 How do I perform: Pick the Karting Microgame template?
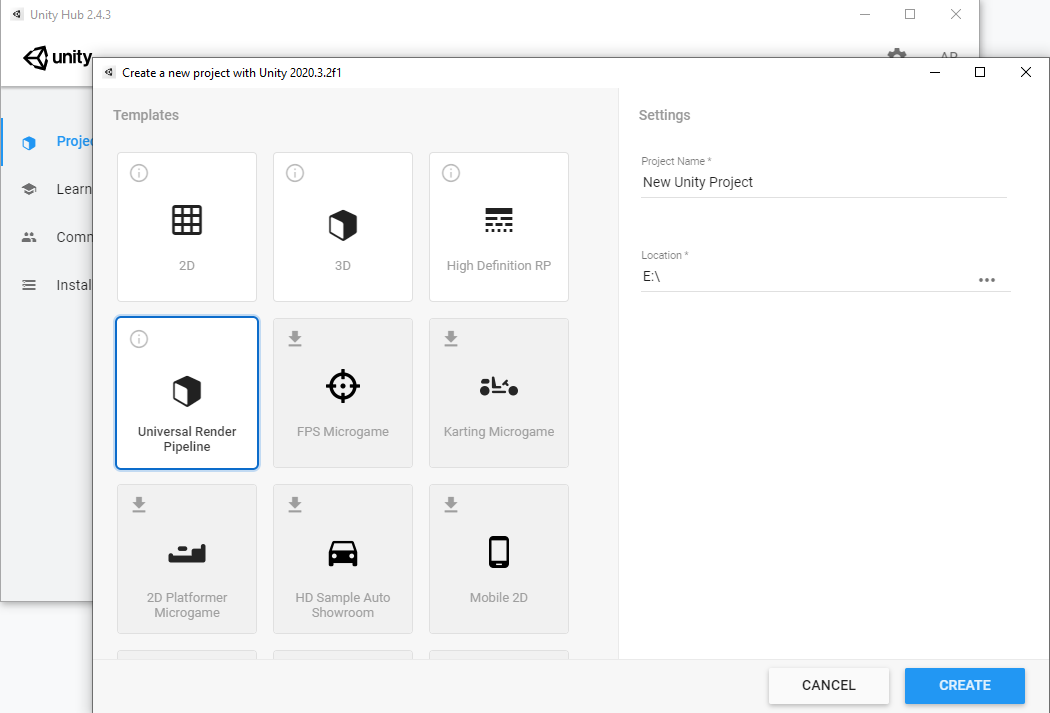[x=499, y=393]
